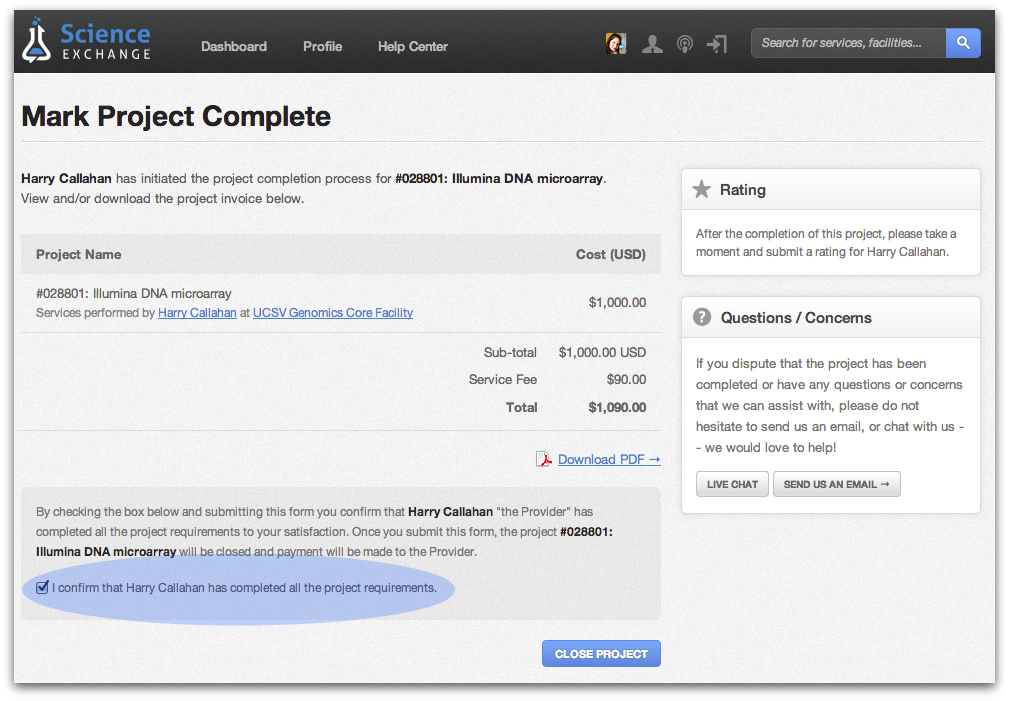
Task: Uncheck the project requirements confirmation checkbox
Action: coord(42,587)
